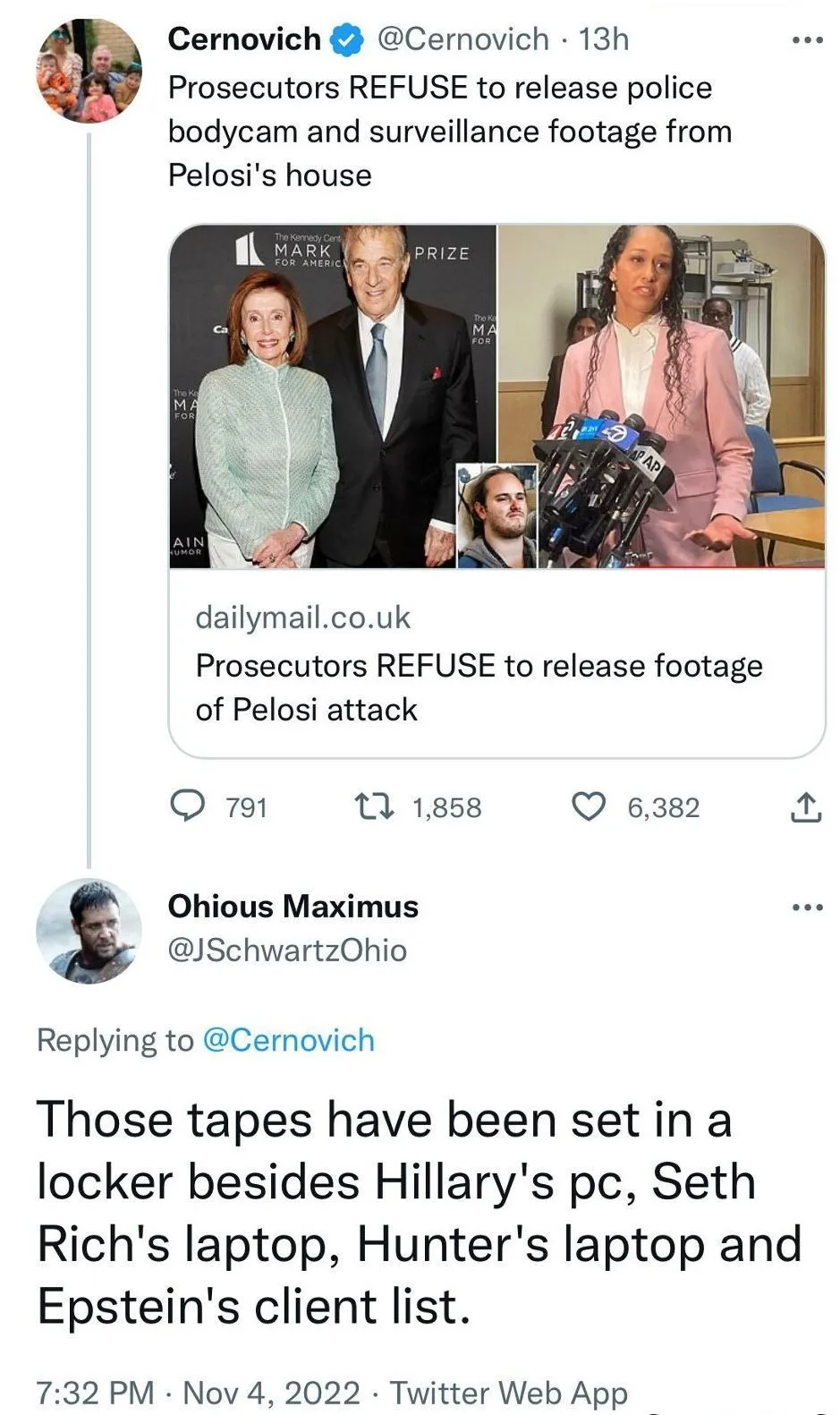The height and width of the screenshot is (1415, 840).
Task: Click the Cernovich display name
Action: [243, 39]
